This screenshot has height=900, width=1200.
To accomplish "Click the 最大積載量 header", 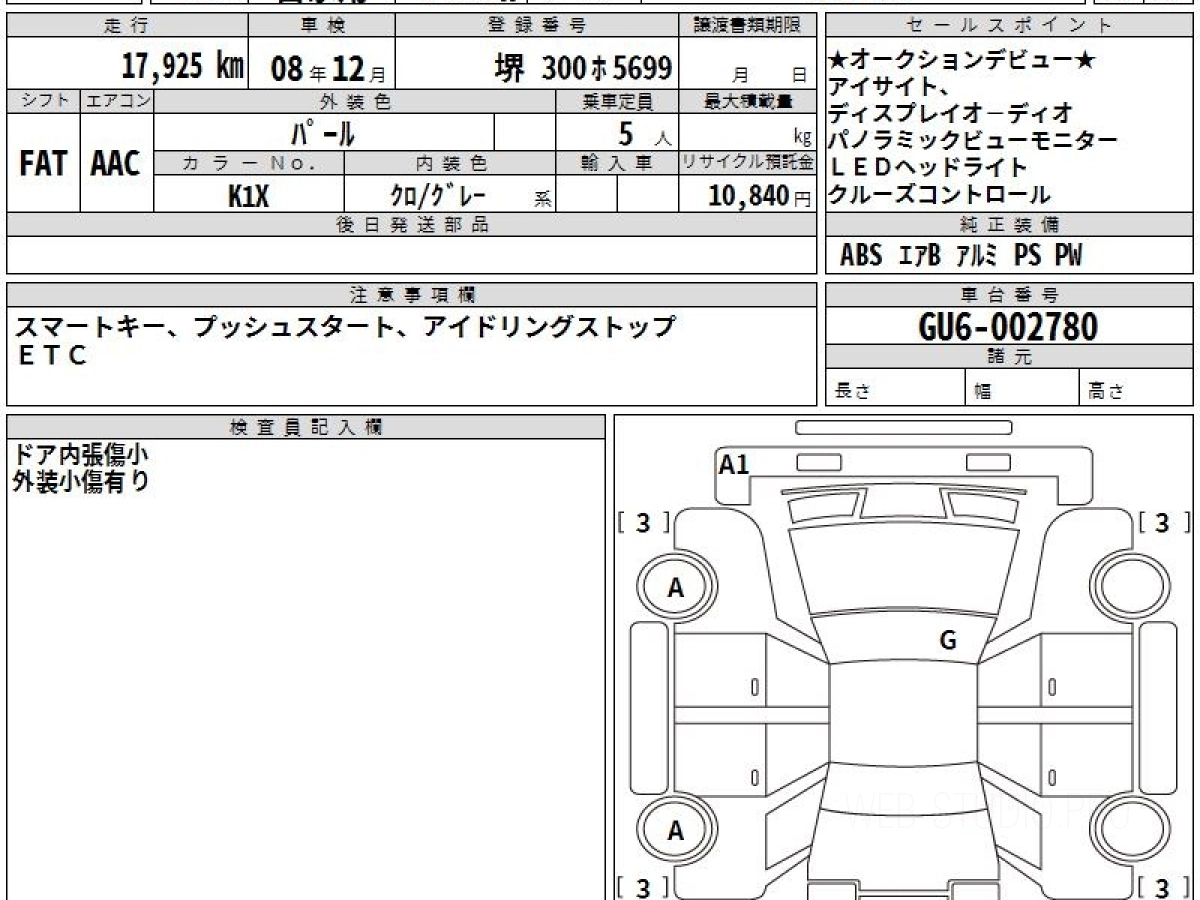I will pyautogui.click(x=748, y=101).
